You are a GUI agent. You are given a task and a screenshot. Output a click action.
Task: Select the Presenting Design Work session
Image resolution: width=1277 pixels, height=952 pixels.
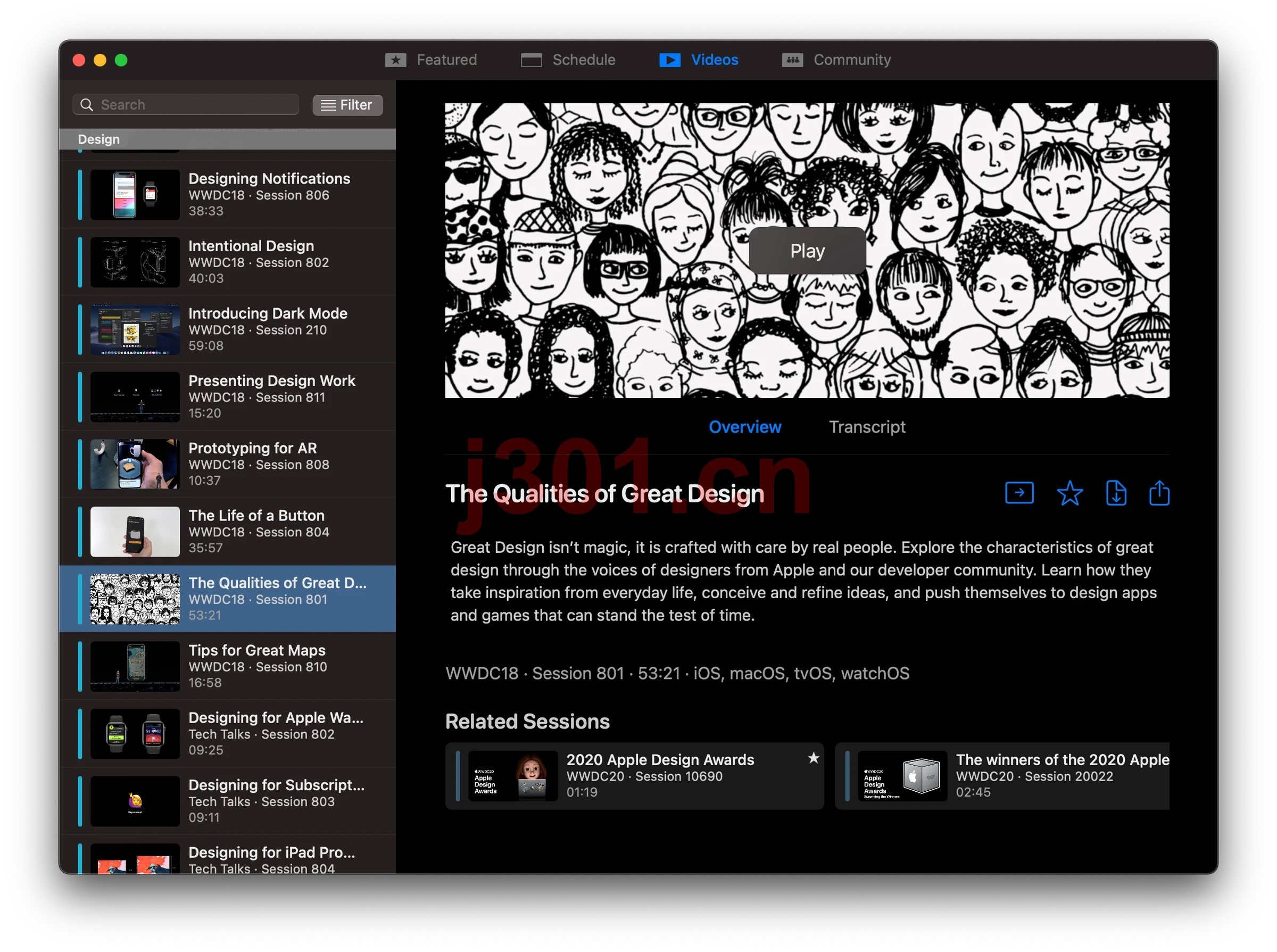227,397
